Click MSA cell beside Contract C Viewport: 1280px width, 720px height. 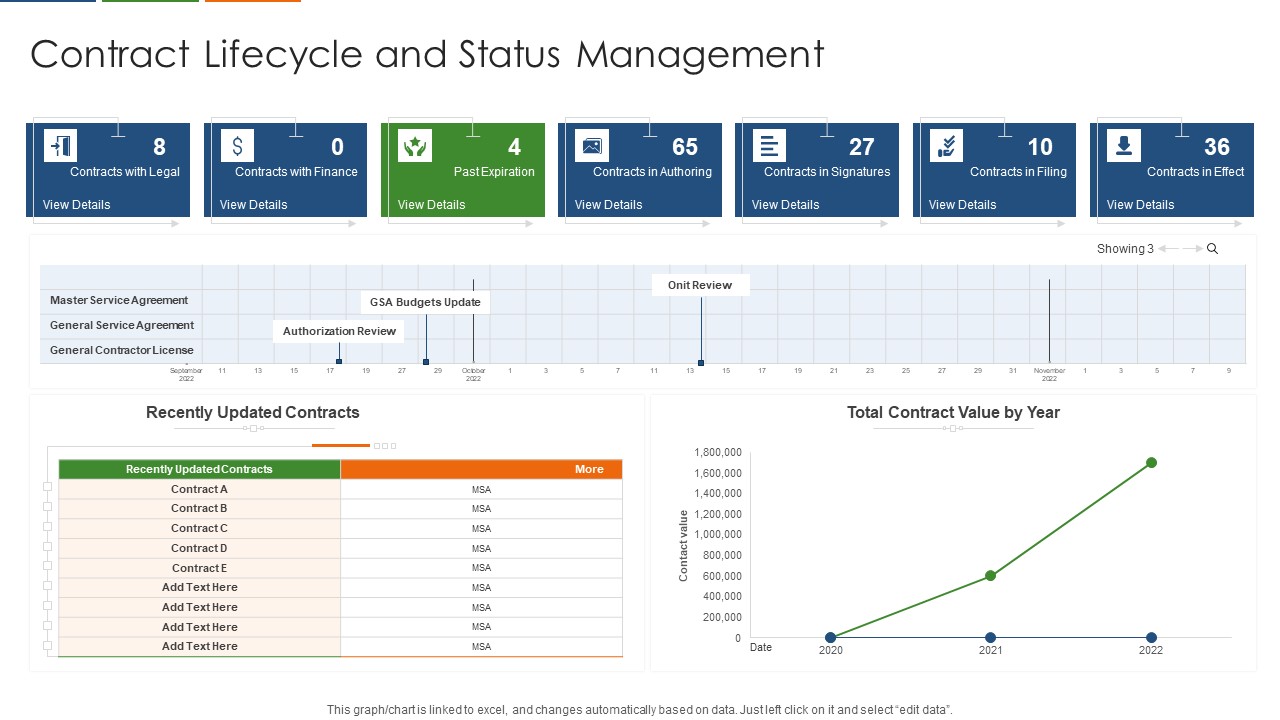click(x=482, y=528)
